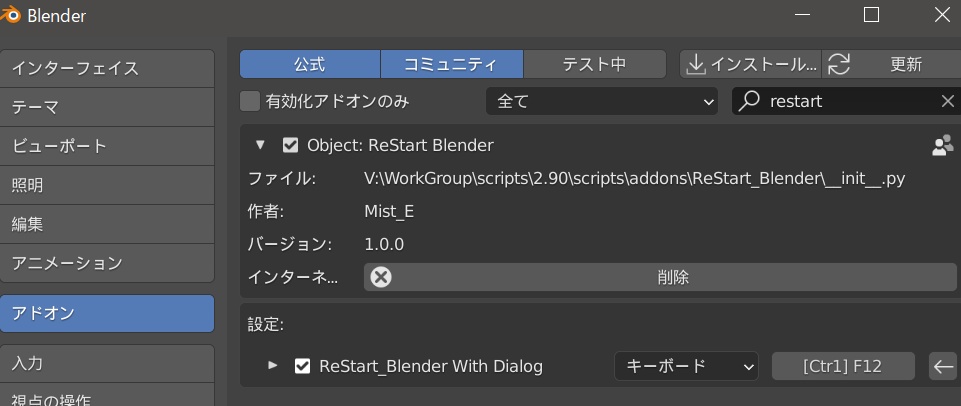Click the バージョン: label
Viewport: 961px width, 406px height.
pyautogui.click(x=289, y=245)
